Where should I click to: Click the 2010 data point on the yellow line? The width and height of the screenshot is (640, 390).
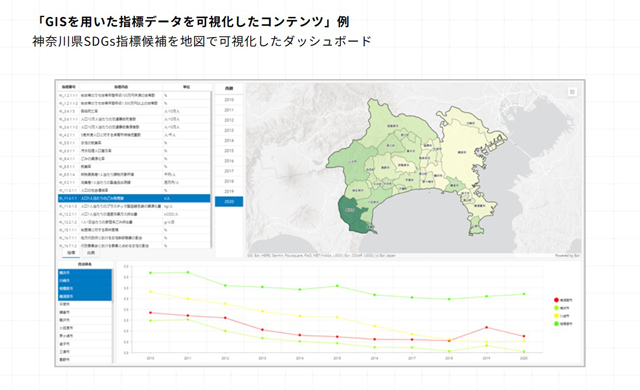[151, 292]
